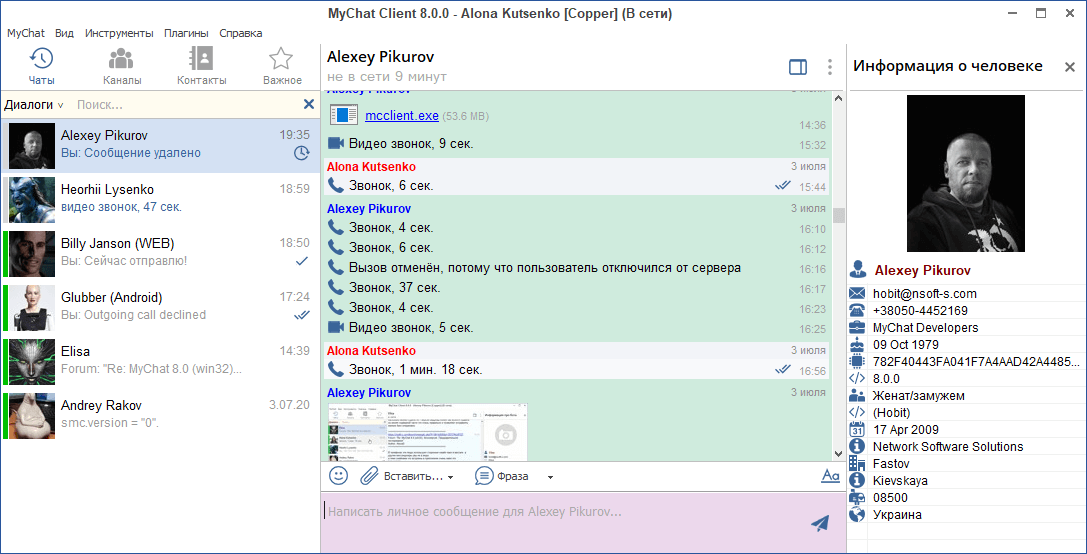Image resolution: width=1087 pixels, height=554 pixels.
Task: Show Важное (Important) starred items
Action: click(282, 66)
